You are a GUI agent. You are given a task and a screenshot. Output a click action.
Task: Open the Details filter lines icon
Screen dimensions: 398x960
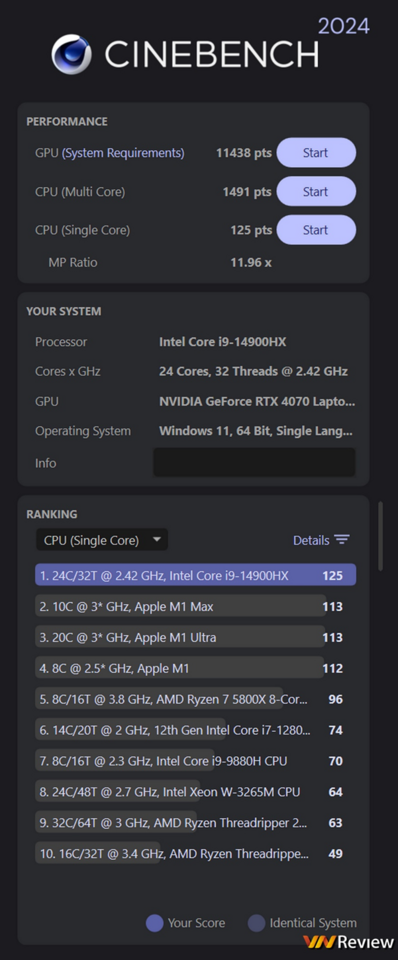[342, 540]
